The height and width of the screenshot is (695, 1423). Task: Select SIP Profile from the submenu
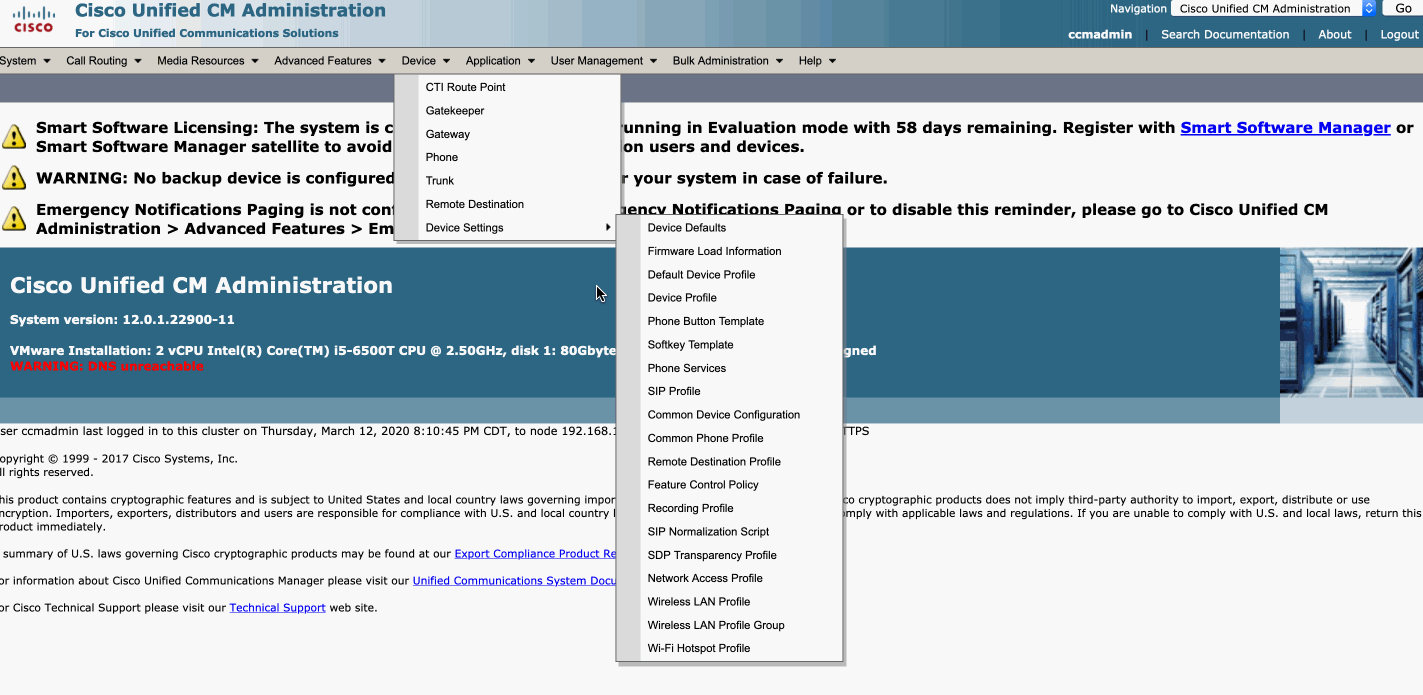674,391
